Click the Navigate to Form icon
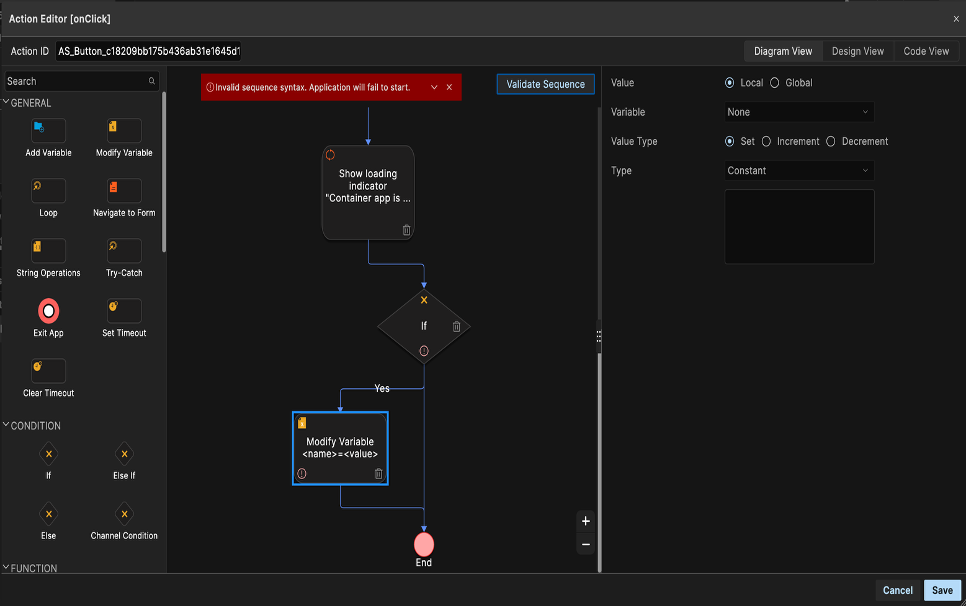The width and height of the screenshot is (966, 606). pos(124,191)
